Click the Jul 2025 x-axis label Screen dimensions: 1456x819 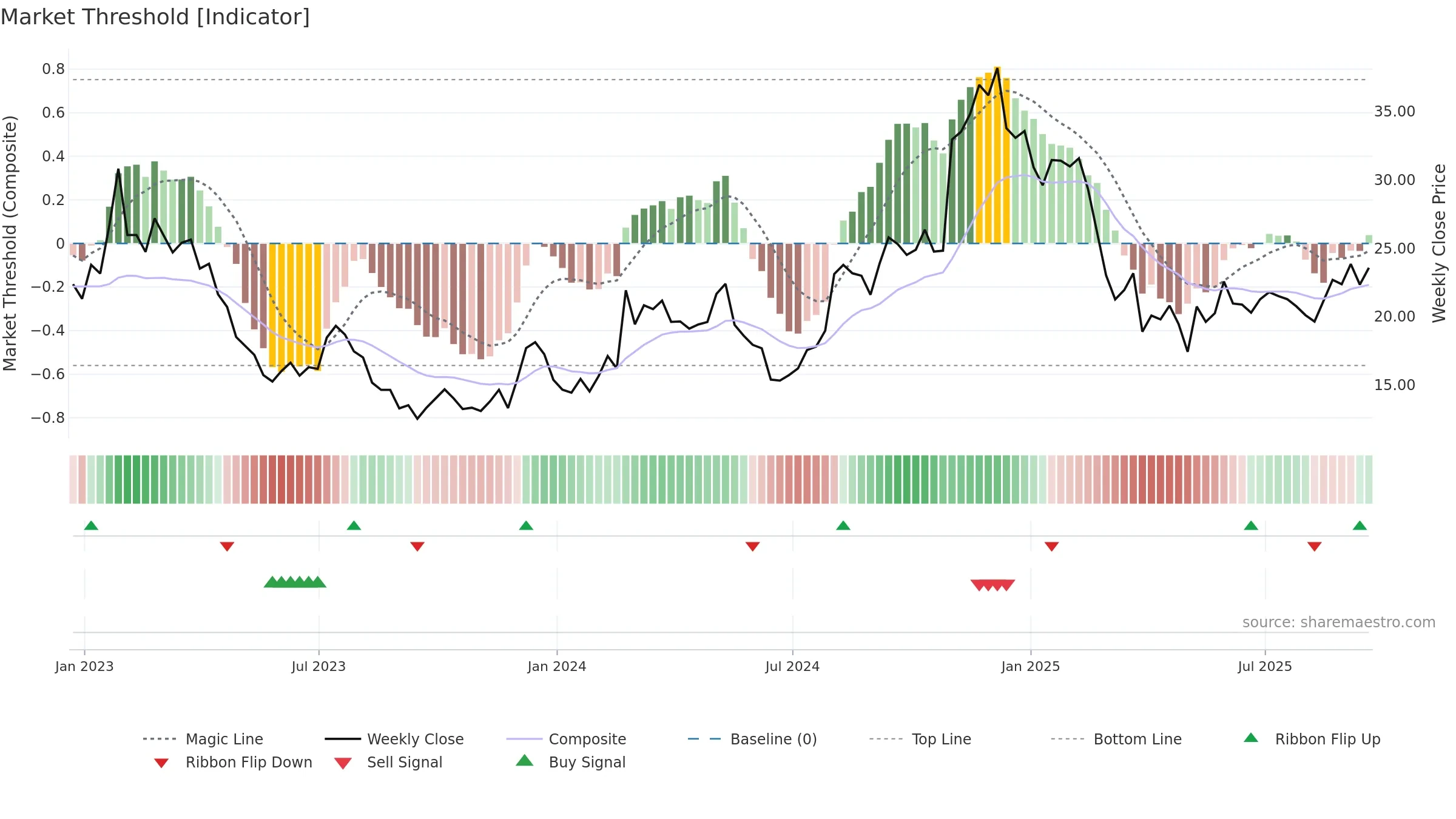click(1265, 666)
